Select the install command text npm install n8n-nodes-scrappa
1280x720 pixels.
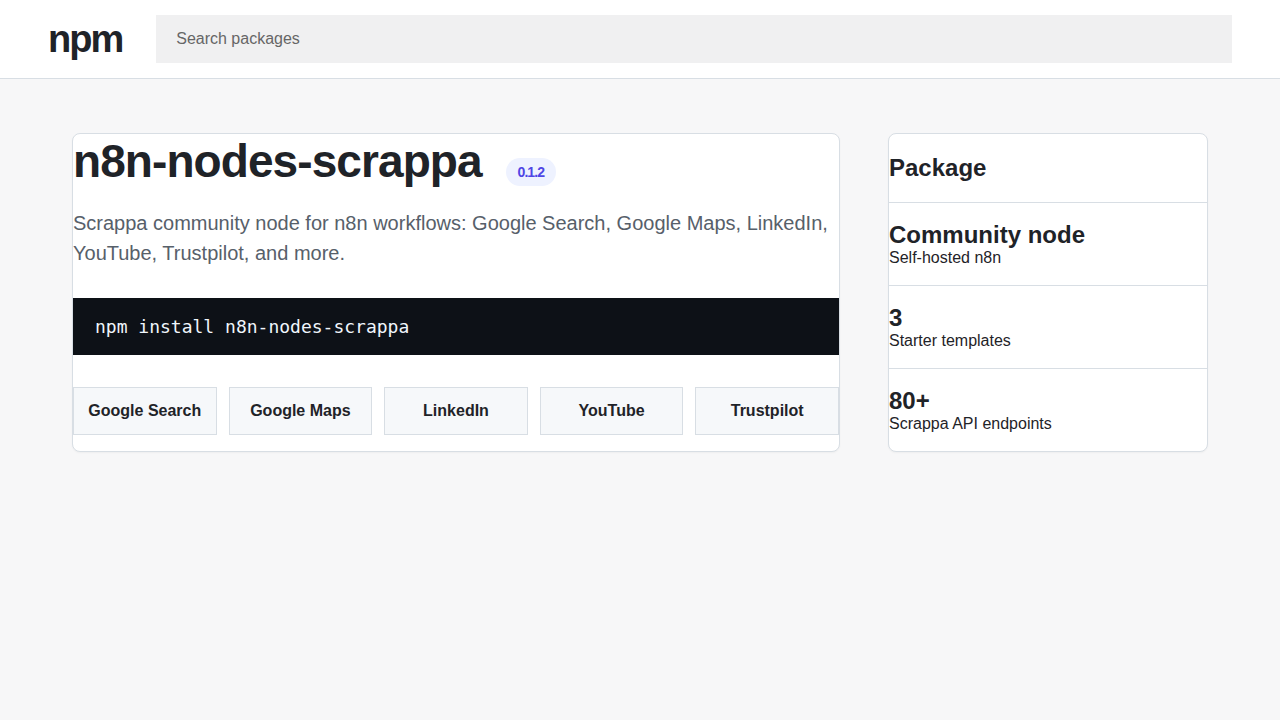pyautogui.click(x=251, y=326)
